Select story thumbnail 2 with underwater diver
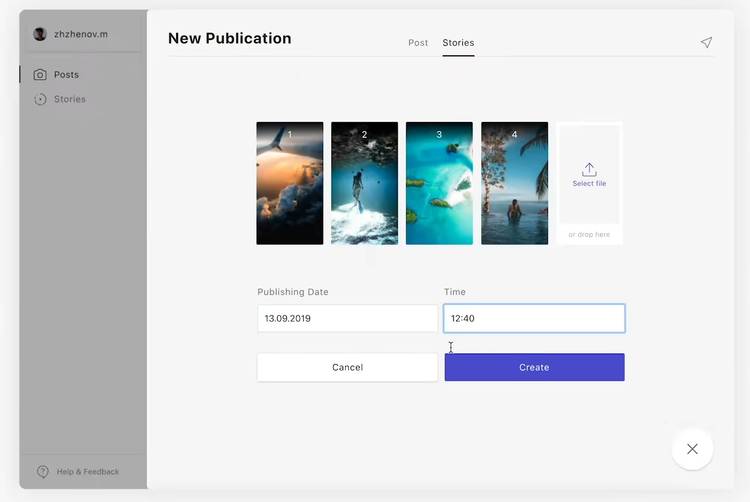Viewport: 750px width, 502px height. [364, 183]
